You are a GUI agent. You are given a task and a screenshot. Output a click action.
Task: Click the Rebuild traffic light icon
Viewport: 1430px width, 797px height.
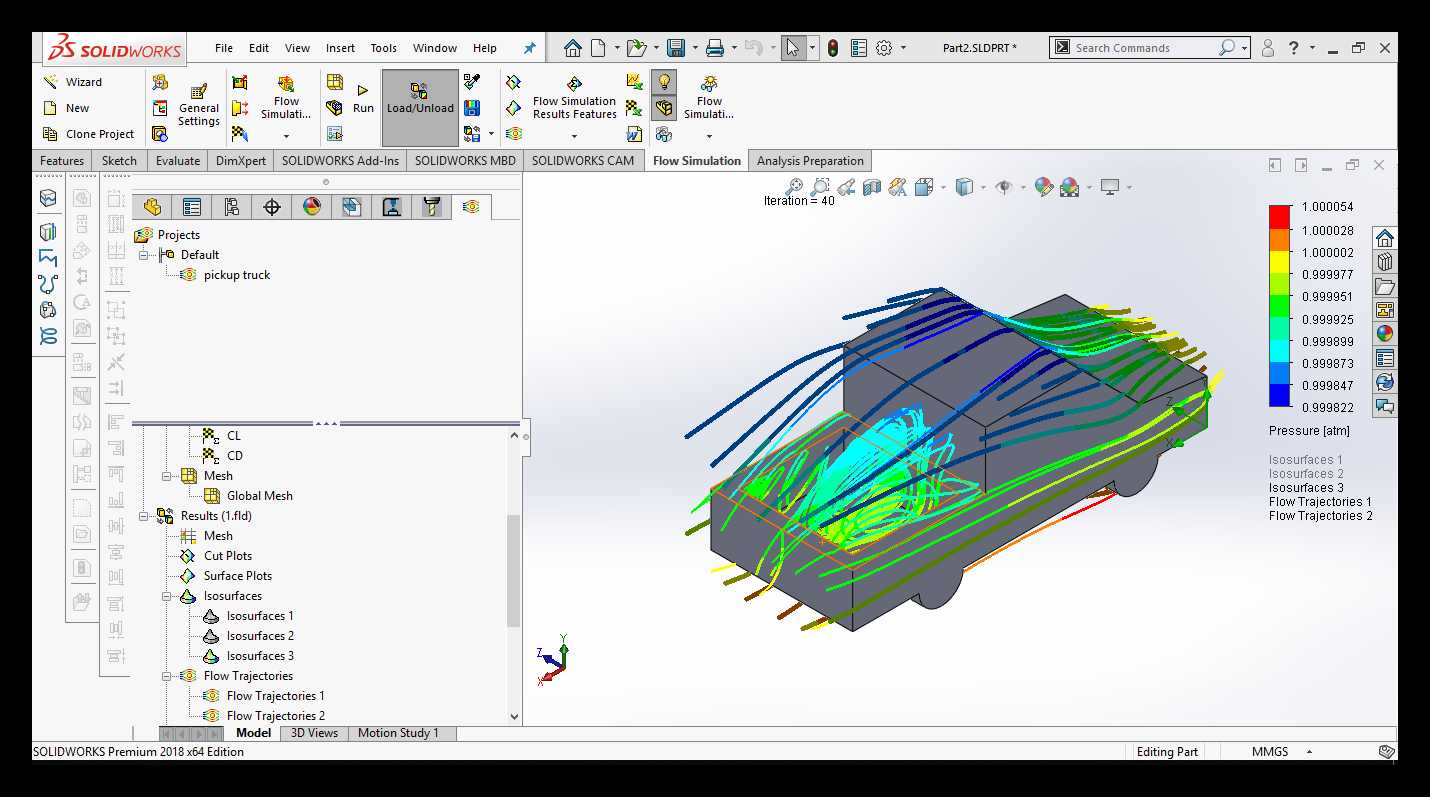tap(833, 48)
